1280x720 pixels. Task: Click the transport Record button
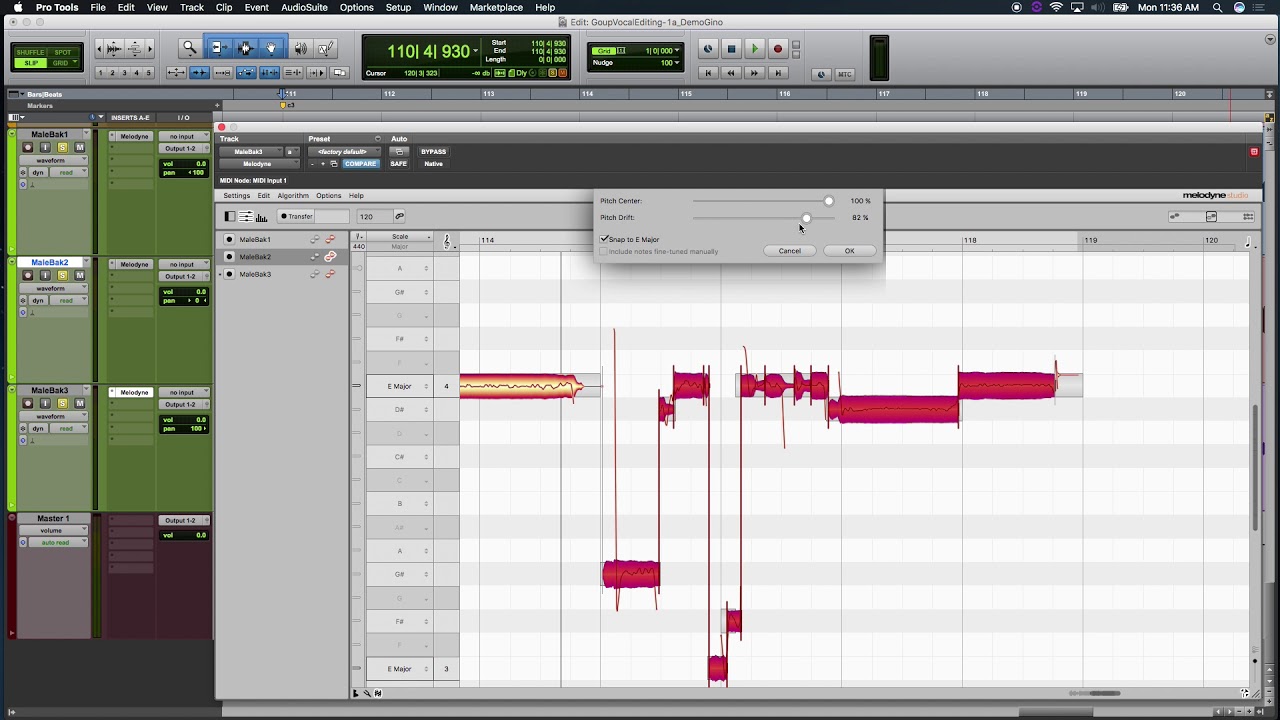[777, 49]
